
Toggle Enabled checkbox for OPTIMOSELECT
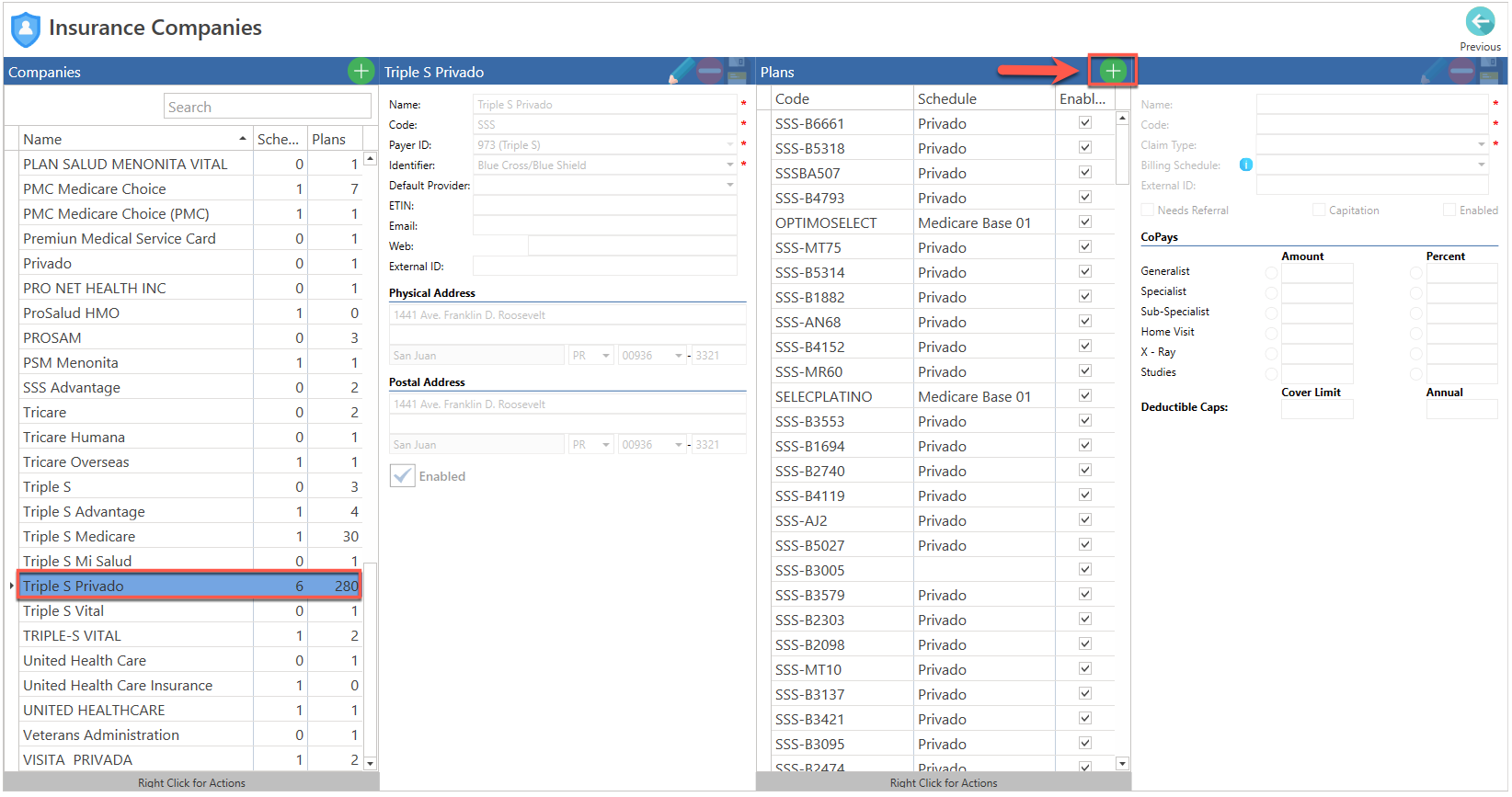1085,222
